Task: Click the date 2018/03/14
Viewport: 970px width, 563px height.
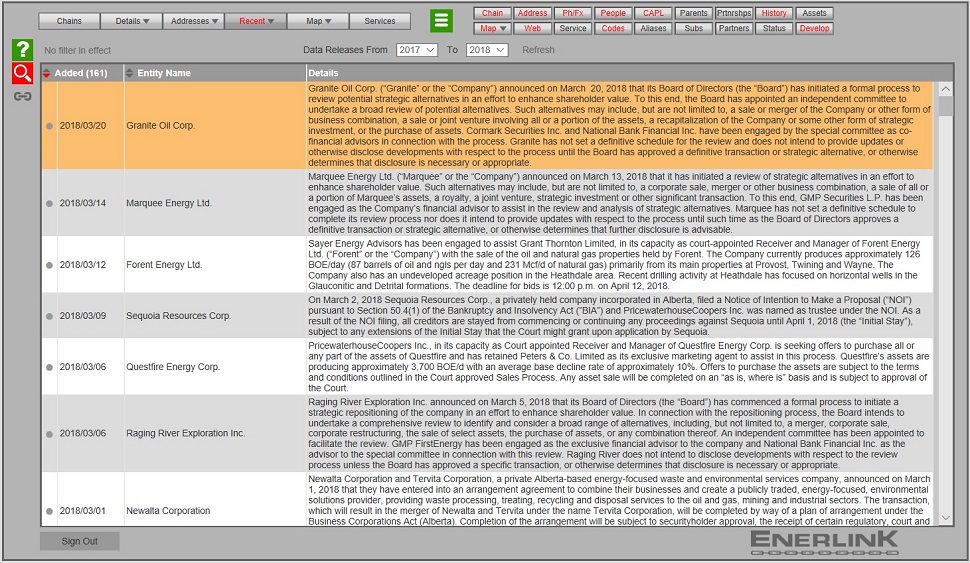Action: coord(83,203)
